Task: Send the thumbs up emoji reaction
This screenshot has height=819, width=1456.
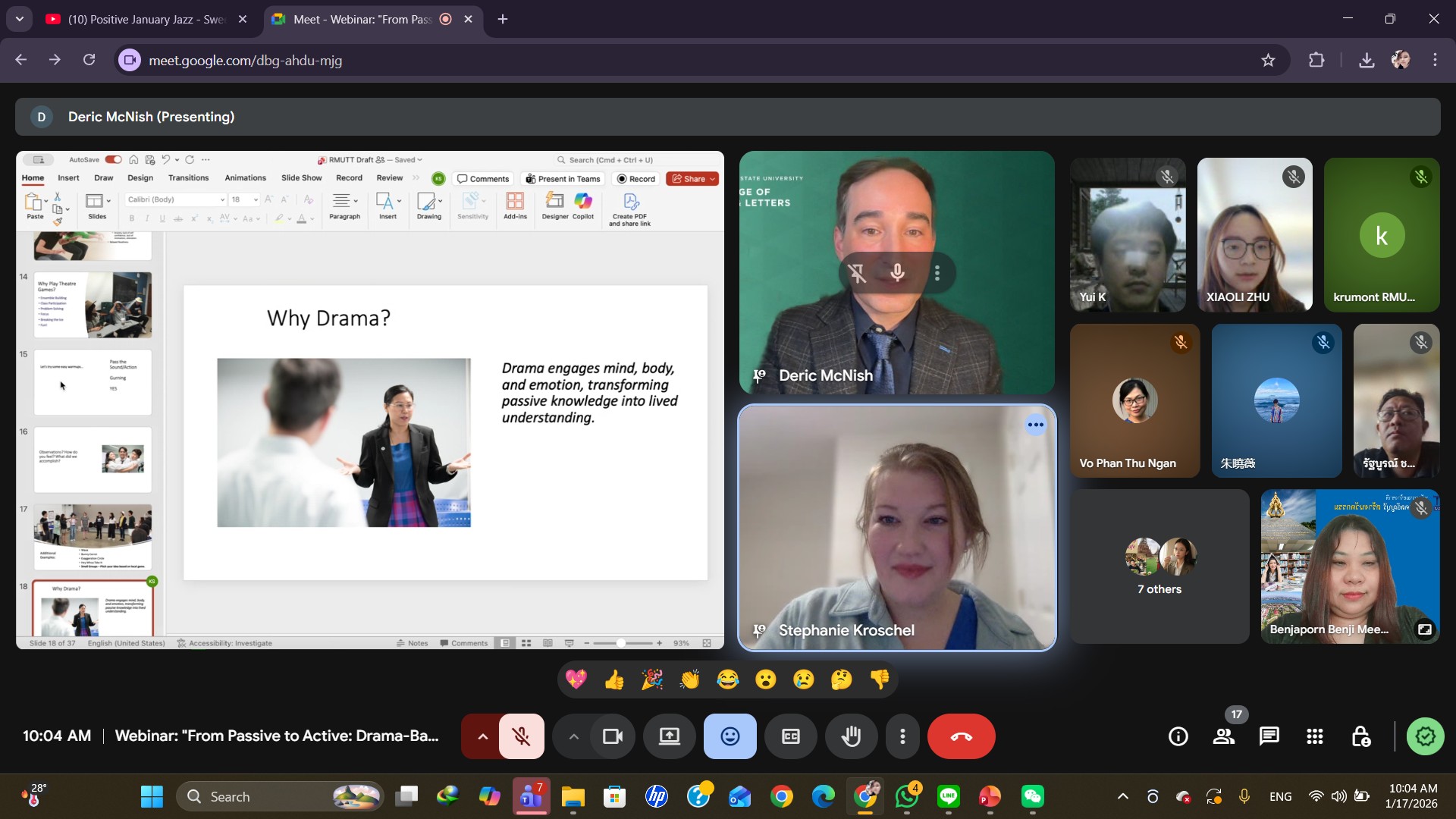Action: point(614,679)
